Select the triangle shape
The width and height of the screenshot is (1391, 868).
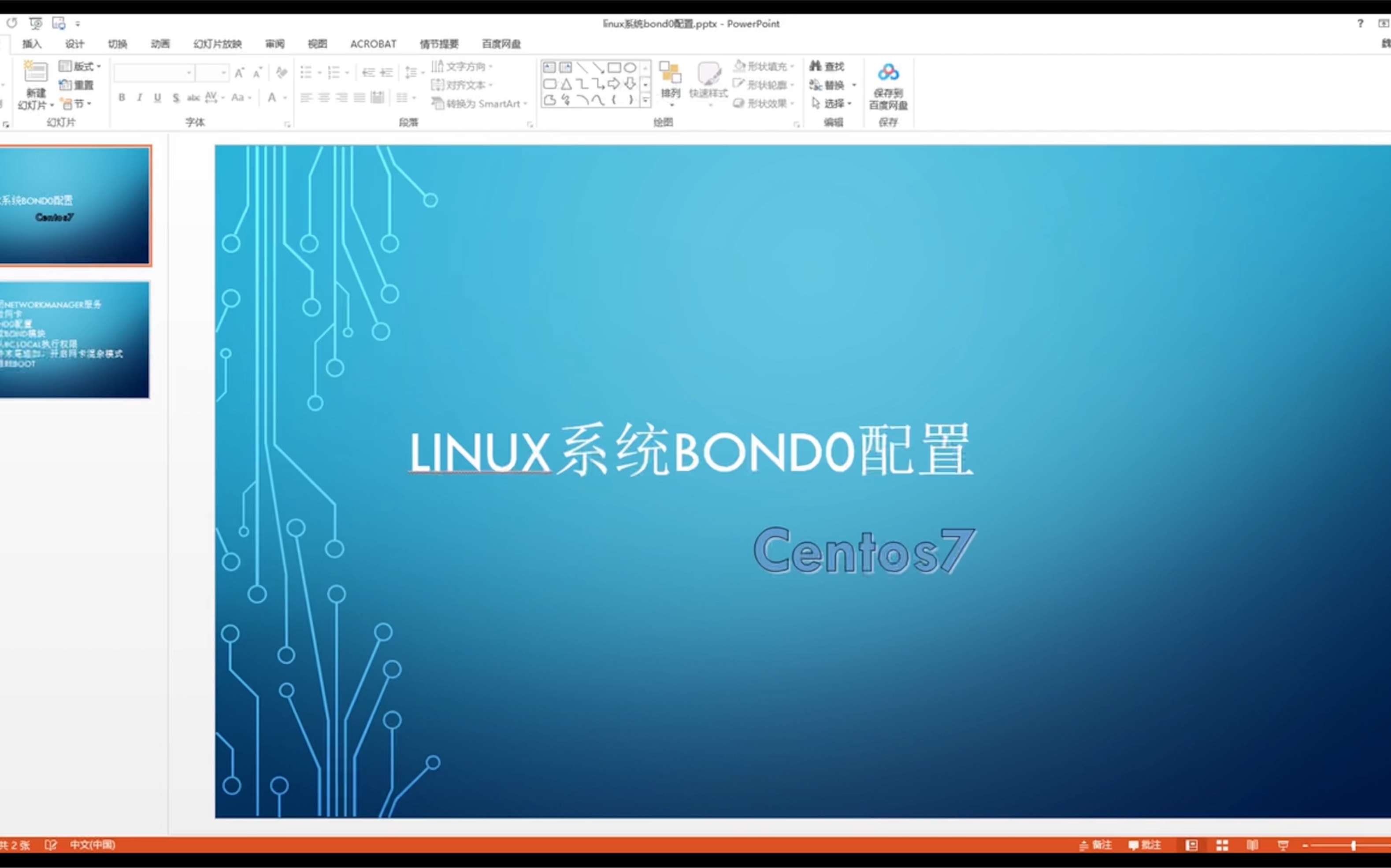tap(566, 84)
